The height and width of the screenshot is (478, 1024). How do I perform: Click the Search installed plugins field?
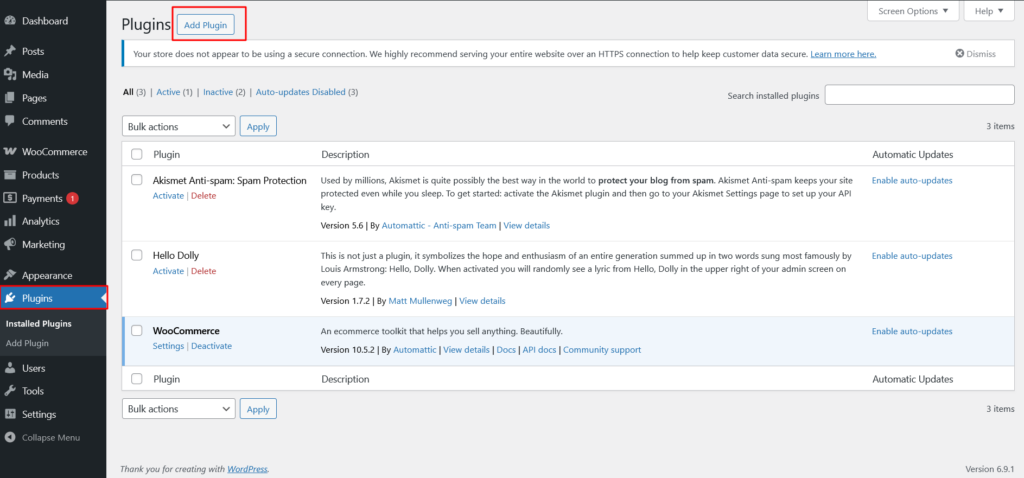click(x=919, y=95)
